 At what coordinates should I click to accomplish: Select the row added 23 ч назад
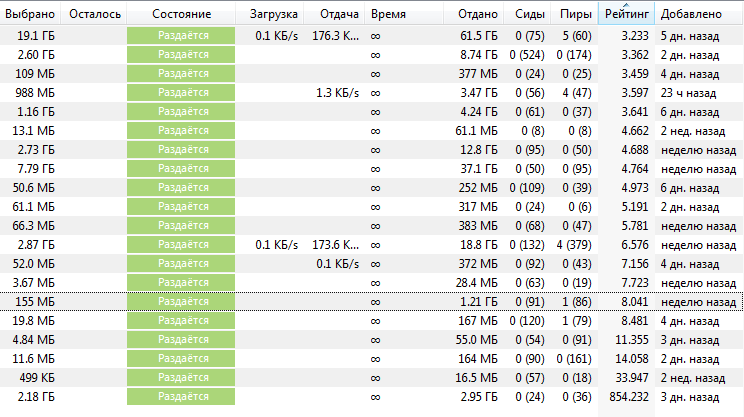point(372,93)
